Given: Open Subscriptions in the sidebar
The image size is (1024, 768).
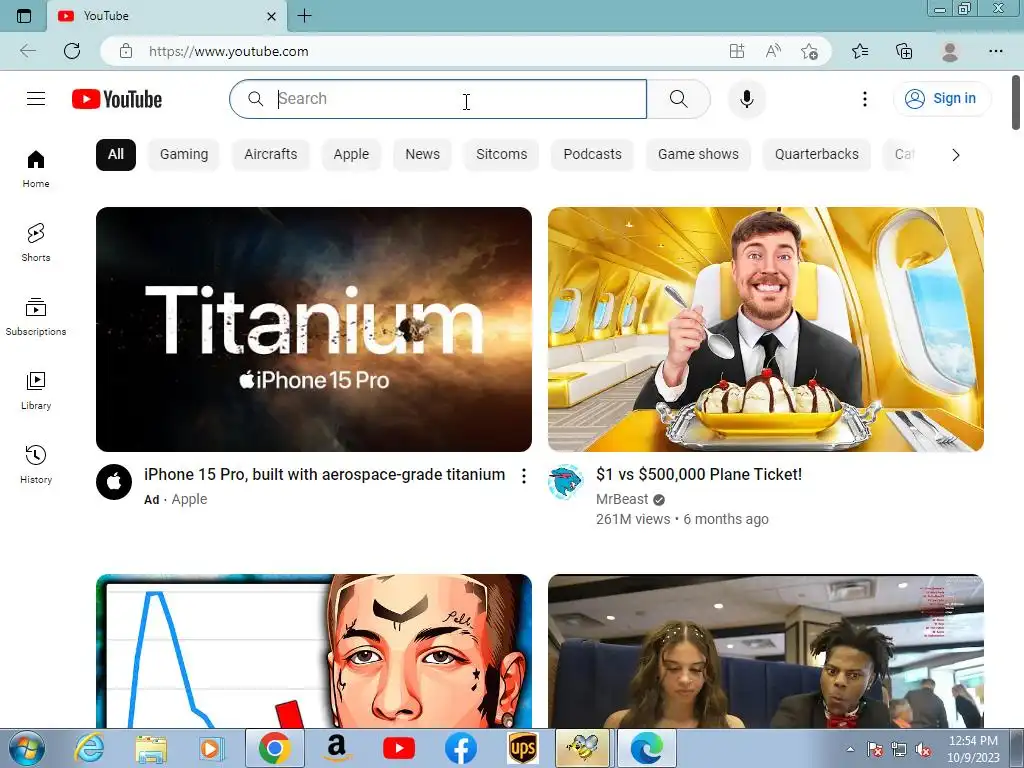Looking at the screenshot, I should [36, 317].
